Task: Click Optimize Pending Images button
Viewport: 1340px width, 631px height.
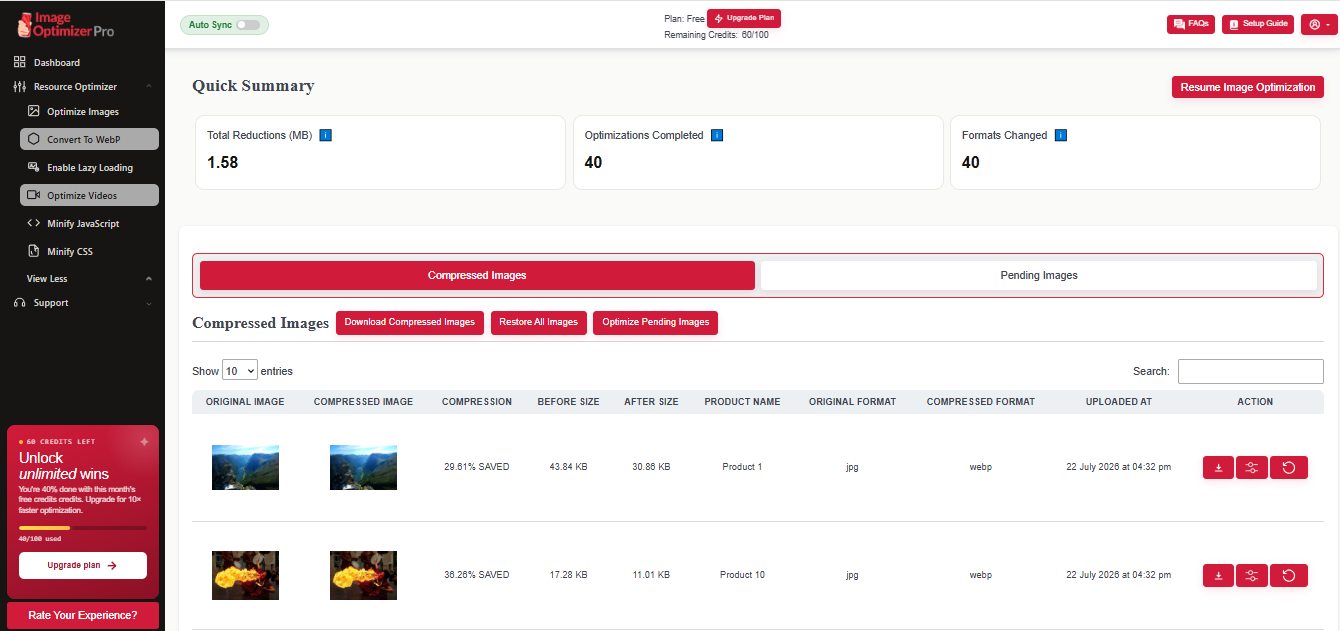Action: click(656, 323)
